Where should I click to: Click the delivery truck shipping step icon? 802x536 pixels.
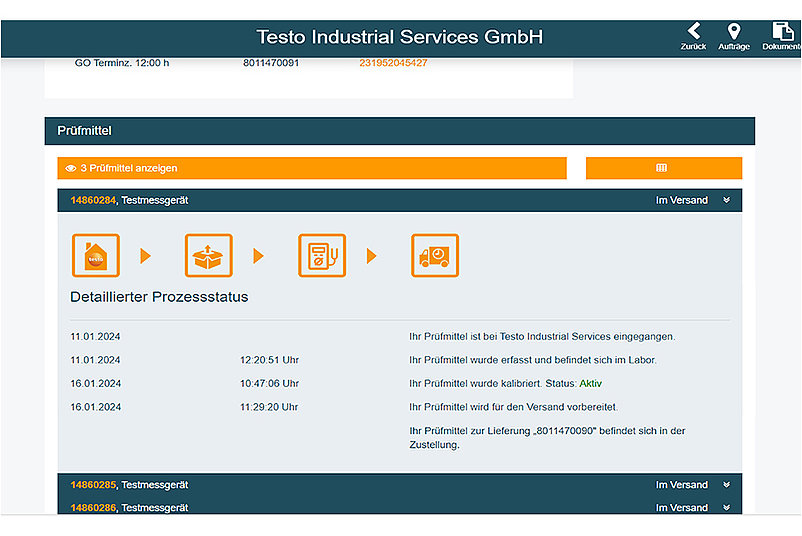coord(435,255)
